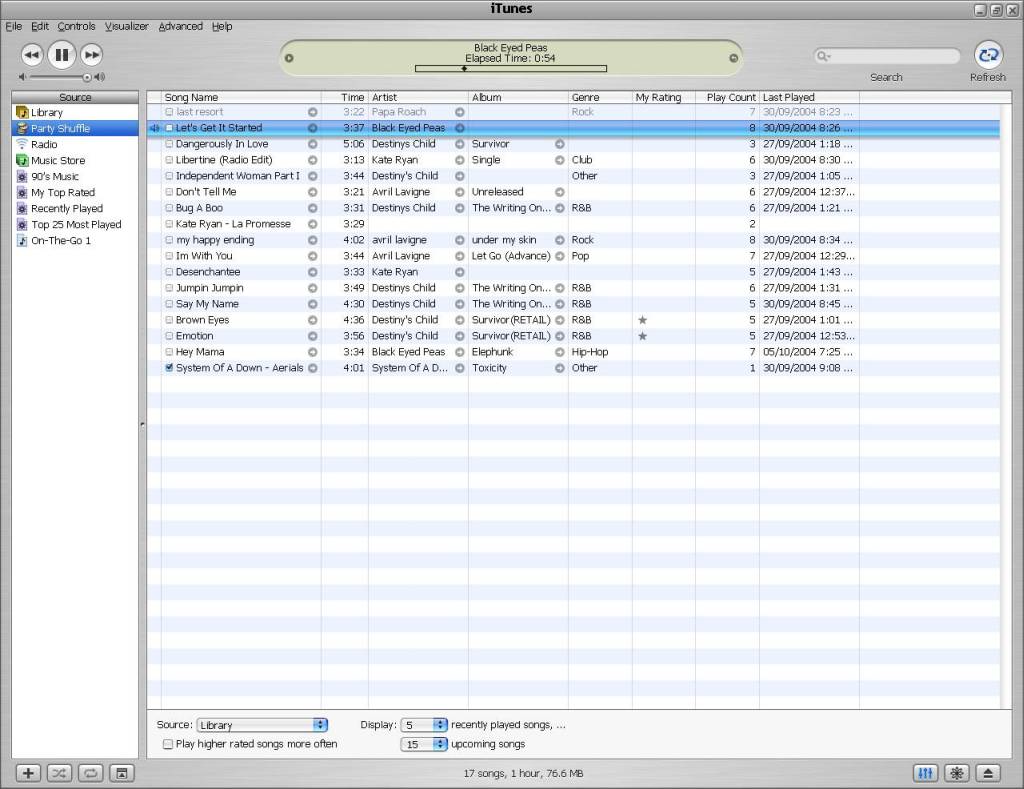
Task: Skip to the next track
Action: pyautogui.click(x=91, y=54)
